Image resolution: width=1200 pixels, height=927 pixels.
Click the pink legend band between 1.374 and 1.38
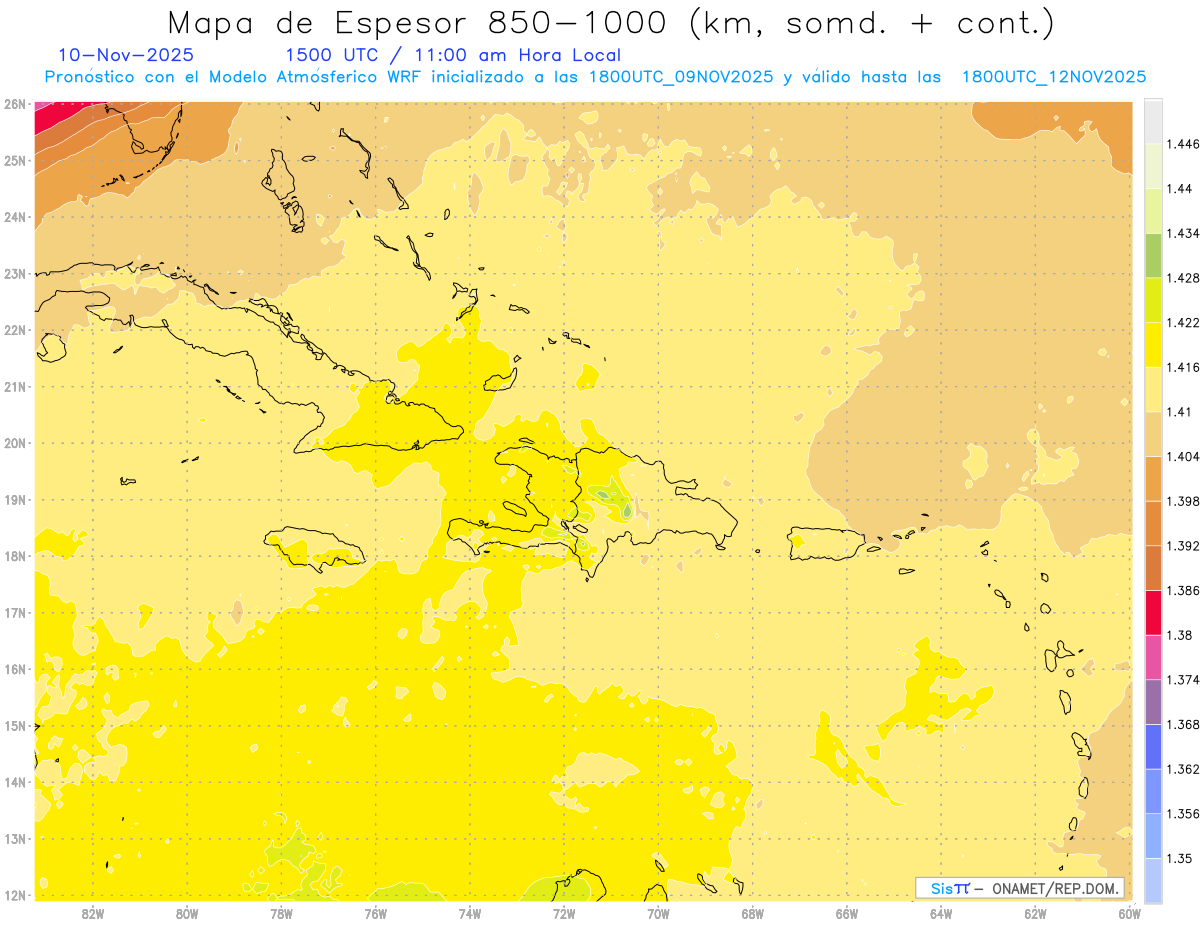pos(1153,657)
